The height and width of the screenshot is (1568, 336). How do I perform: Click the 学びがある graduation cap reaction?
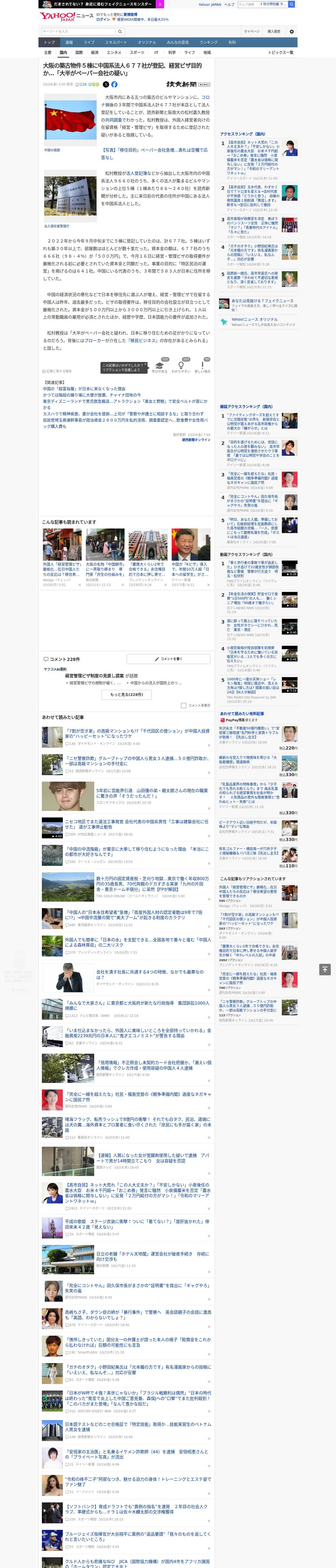[x=160, y=365]
